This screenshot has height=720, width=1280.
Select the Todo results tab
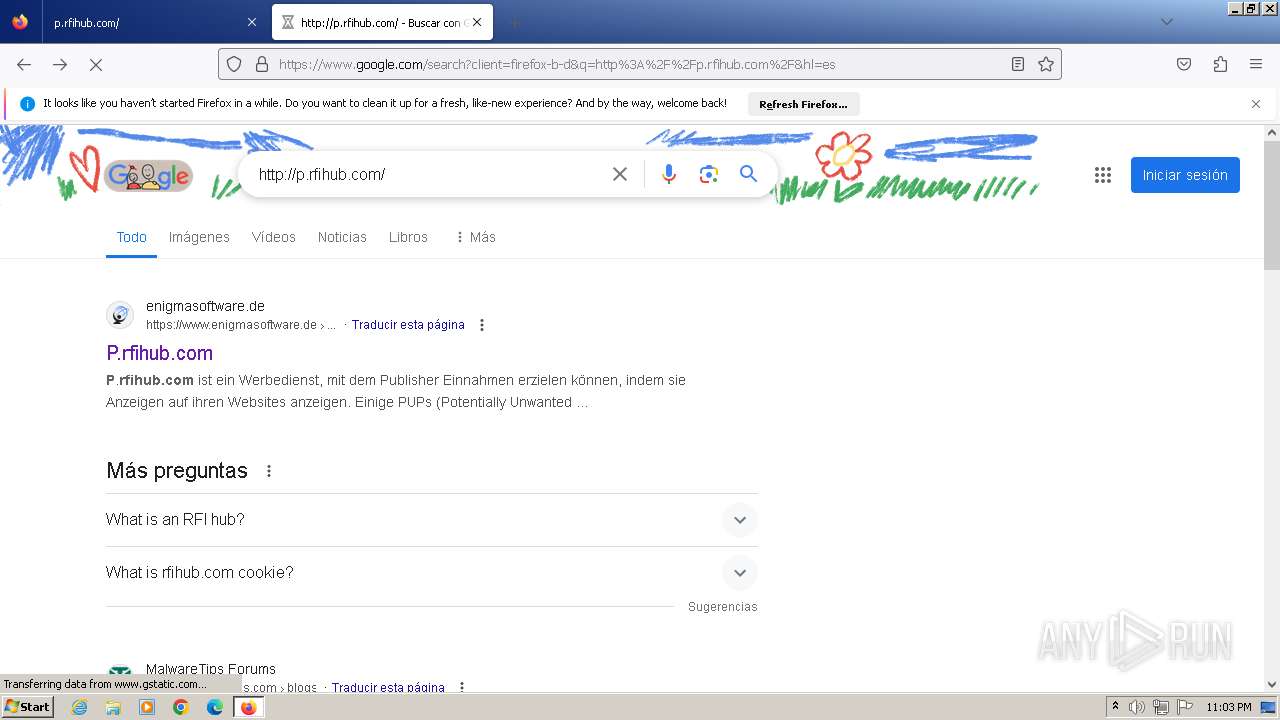[x=131, y=237]
